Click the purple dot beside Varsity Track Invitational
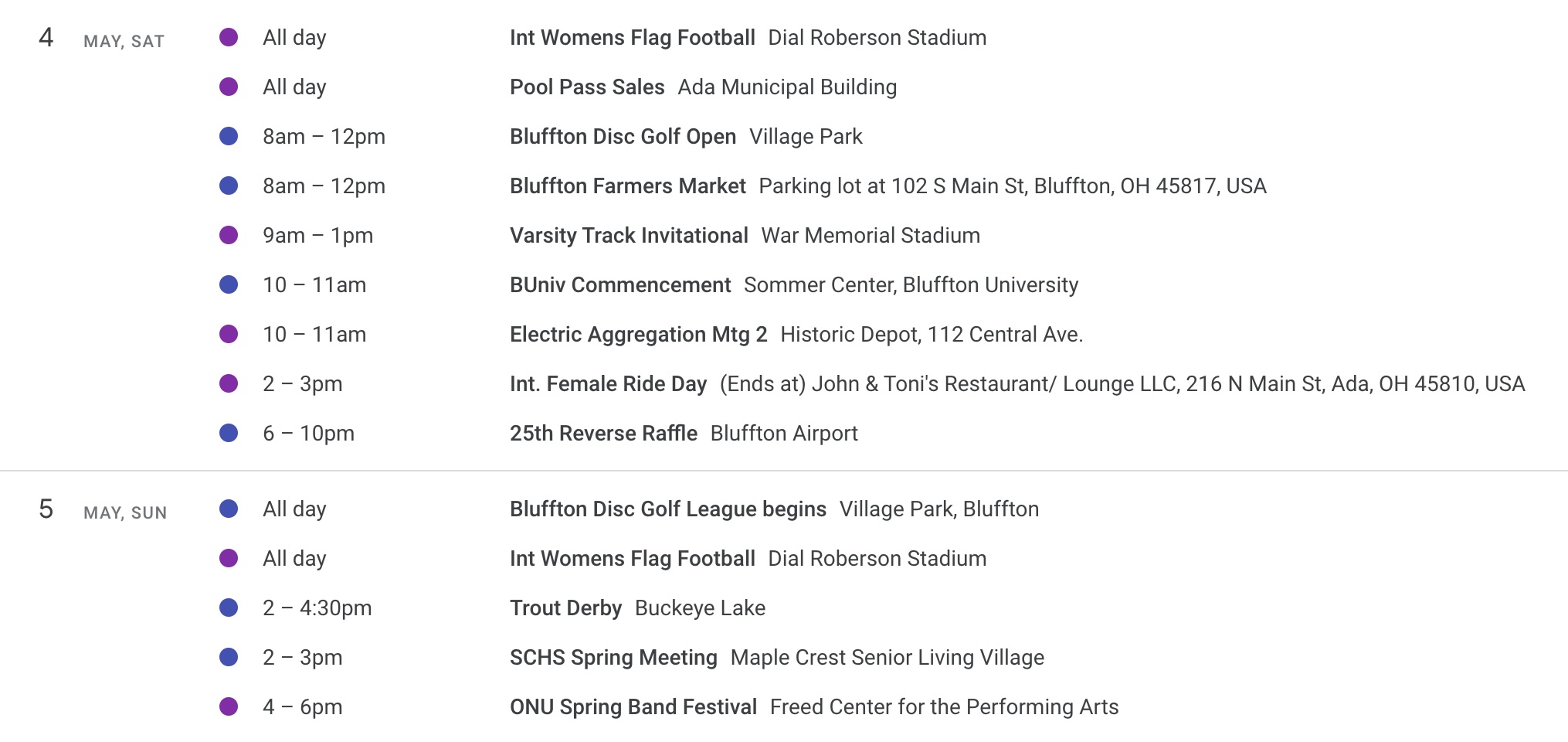 click(x=229, y=235)
